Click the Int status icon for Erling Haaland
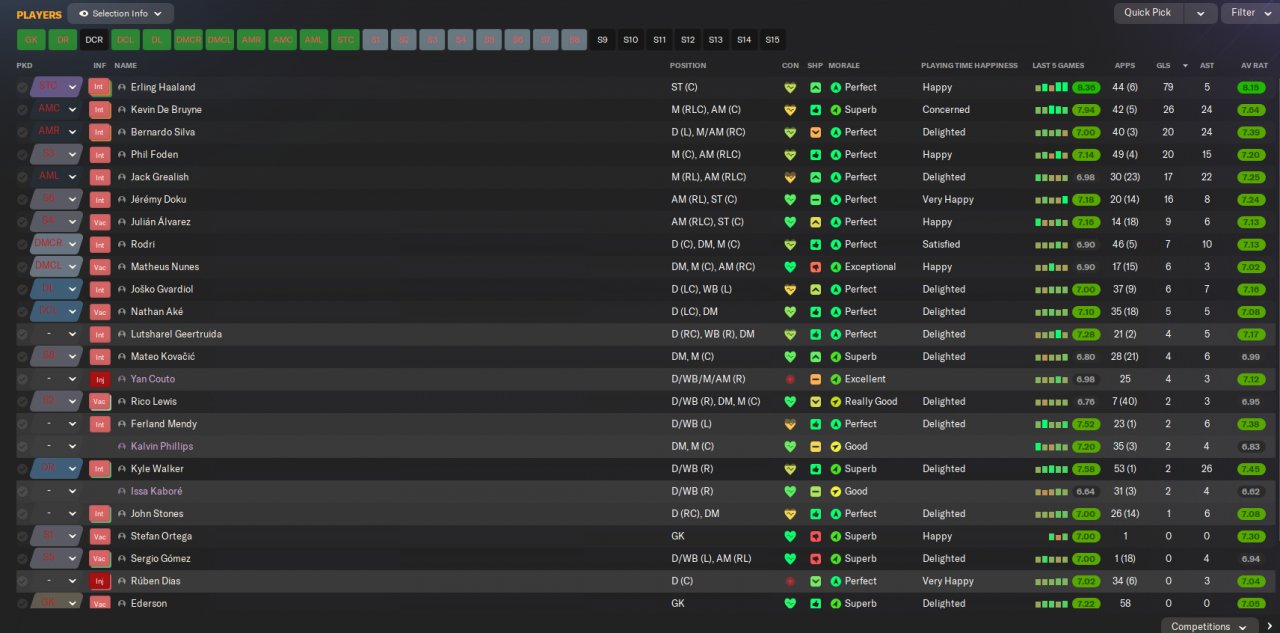 coord(99,87)
